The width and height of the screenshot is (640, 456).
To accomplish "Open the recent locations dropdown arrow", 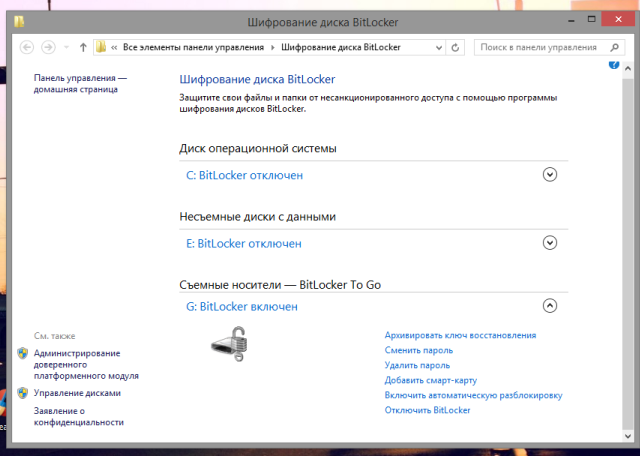I will click(x=66, y=48).
